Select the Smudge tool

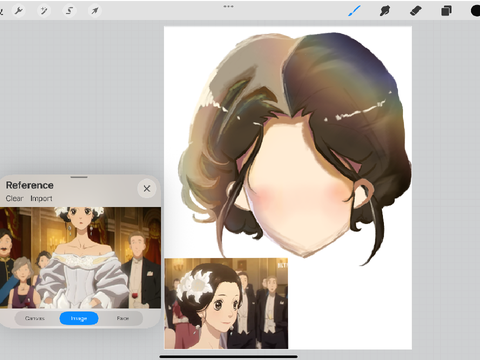(x=385, y=11)
